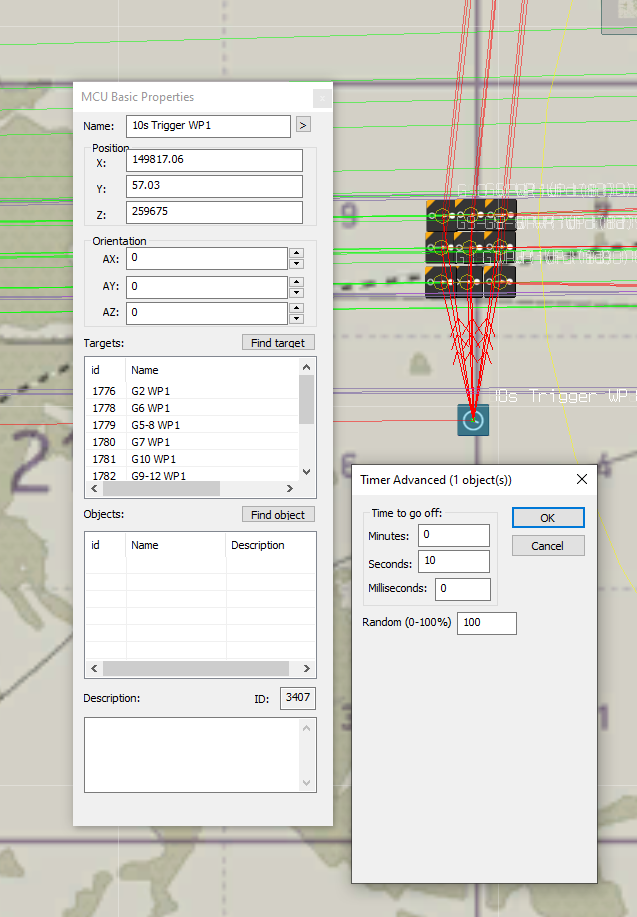Select the top-right waypoint icon in the cluster
The width and height of the screenshot is (637, 917).
pyautogui.click(x=500, y=215)
